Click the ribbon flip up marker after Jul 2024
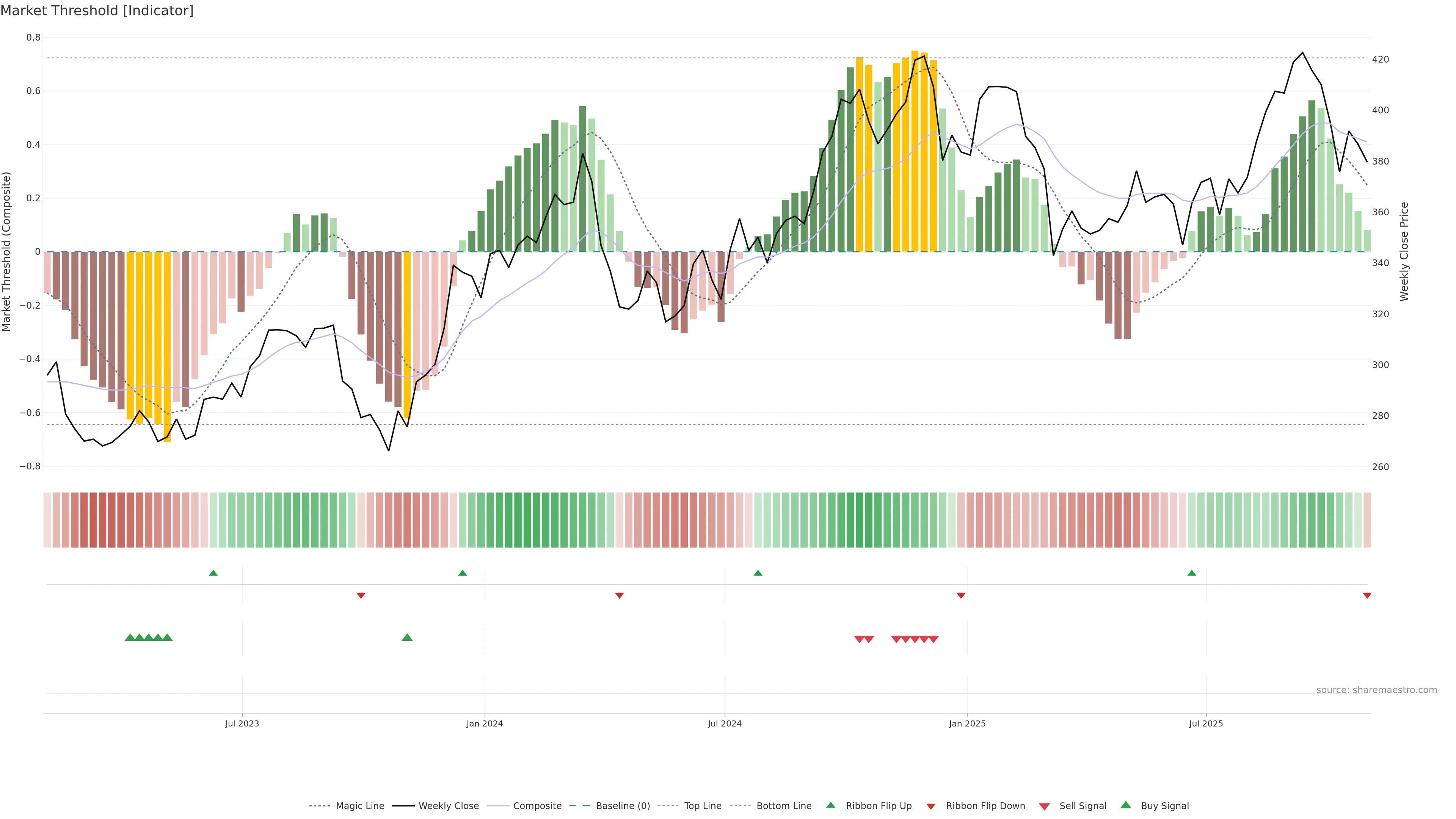 [x=758, y=573]
